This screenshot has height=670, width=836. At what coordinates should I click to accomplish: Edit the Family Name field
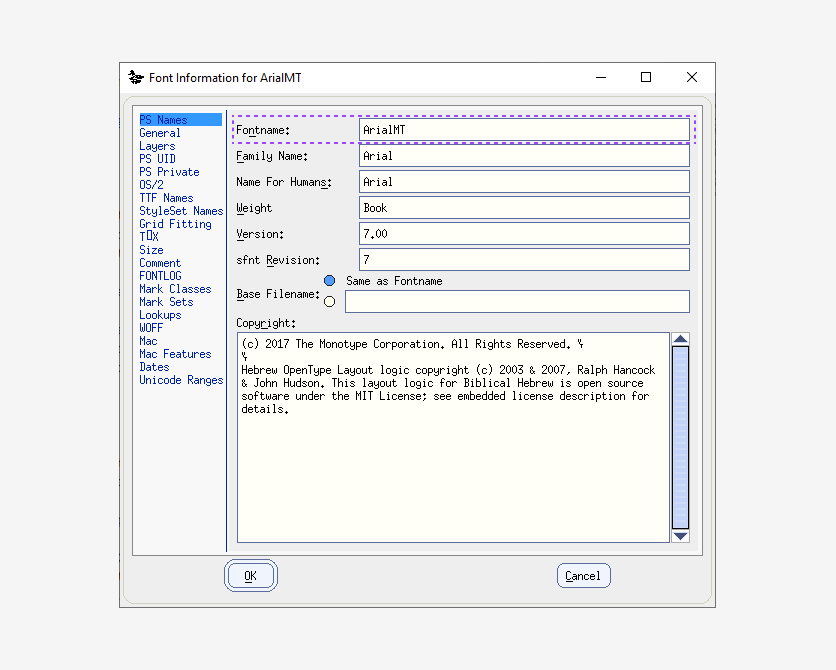525,155
